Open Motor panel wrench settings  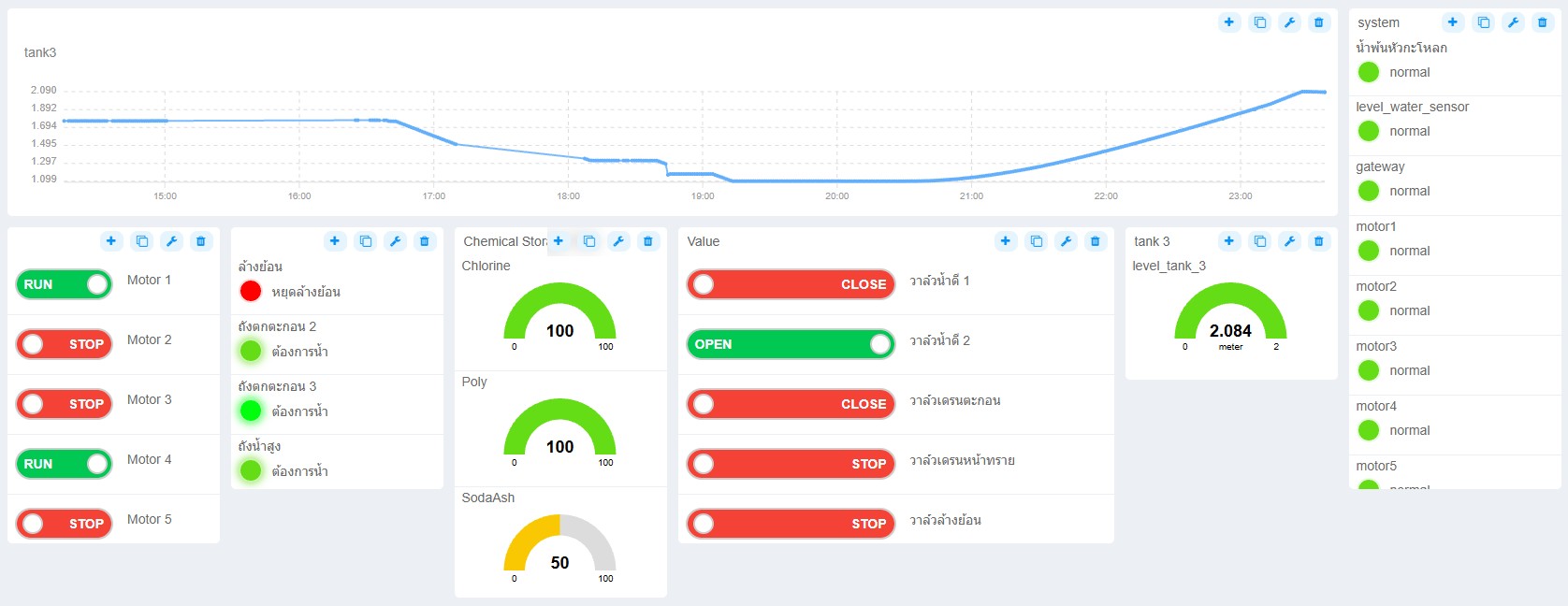(171, 241)
